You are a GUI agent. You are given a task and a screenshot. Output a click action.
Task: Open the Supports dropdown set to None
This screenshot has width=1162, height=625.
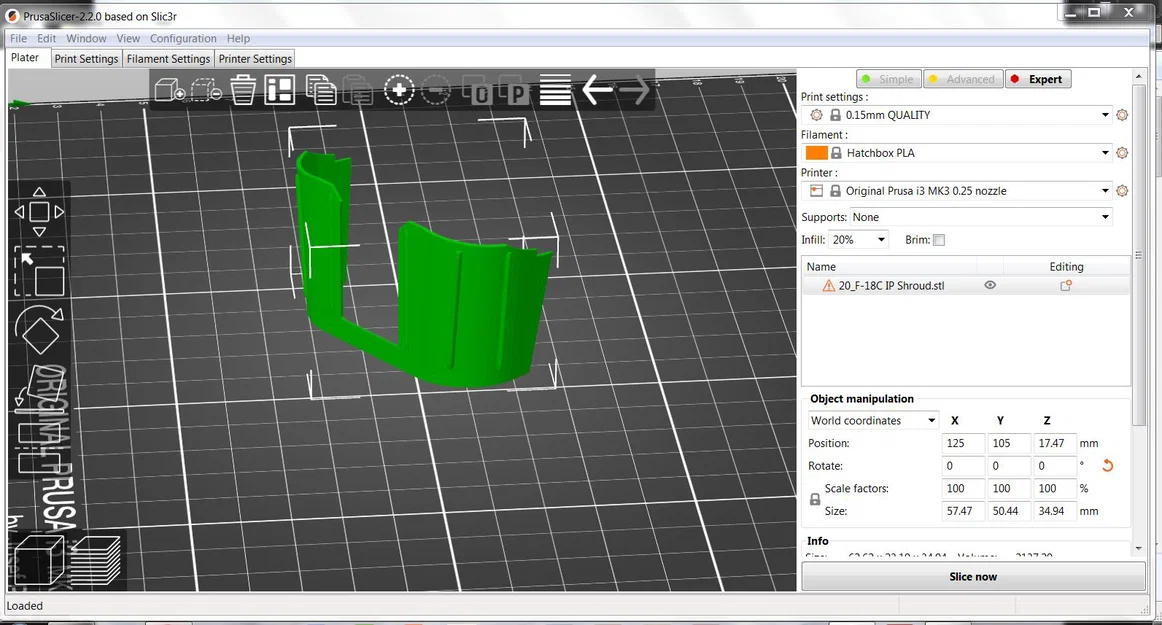[980, 217]
